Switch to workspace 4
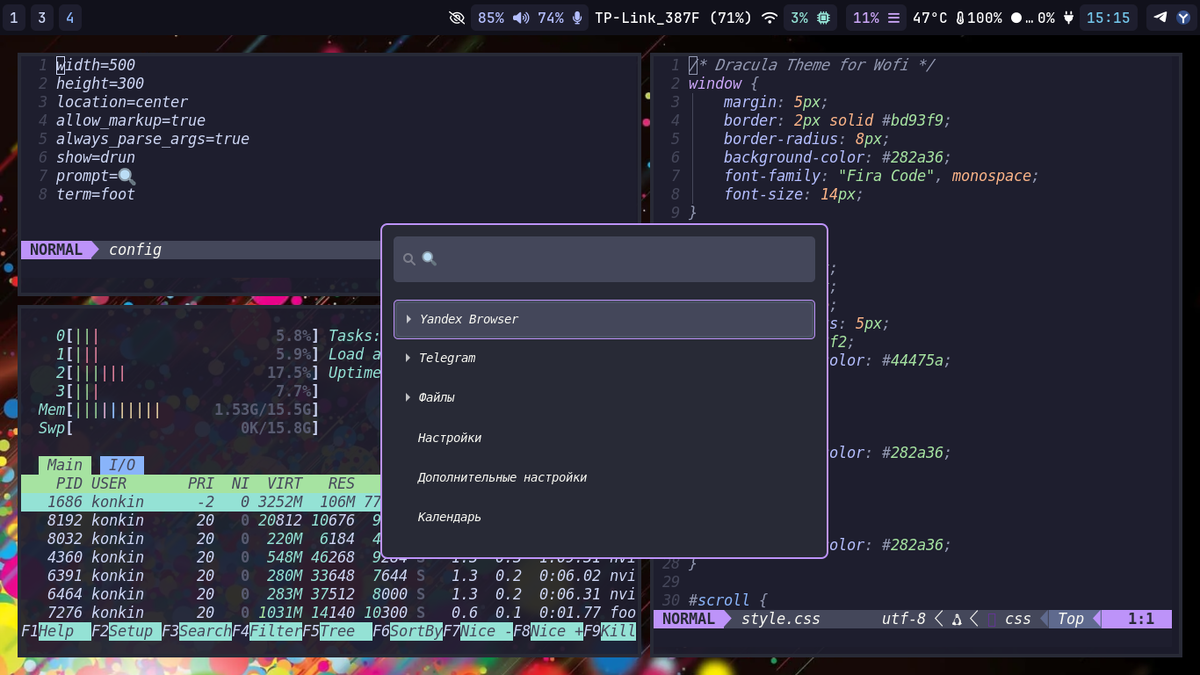Image resolution: width=1200 pixels, height=675 pixels. click(x=70, y=17)
